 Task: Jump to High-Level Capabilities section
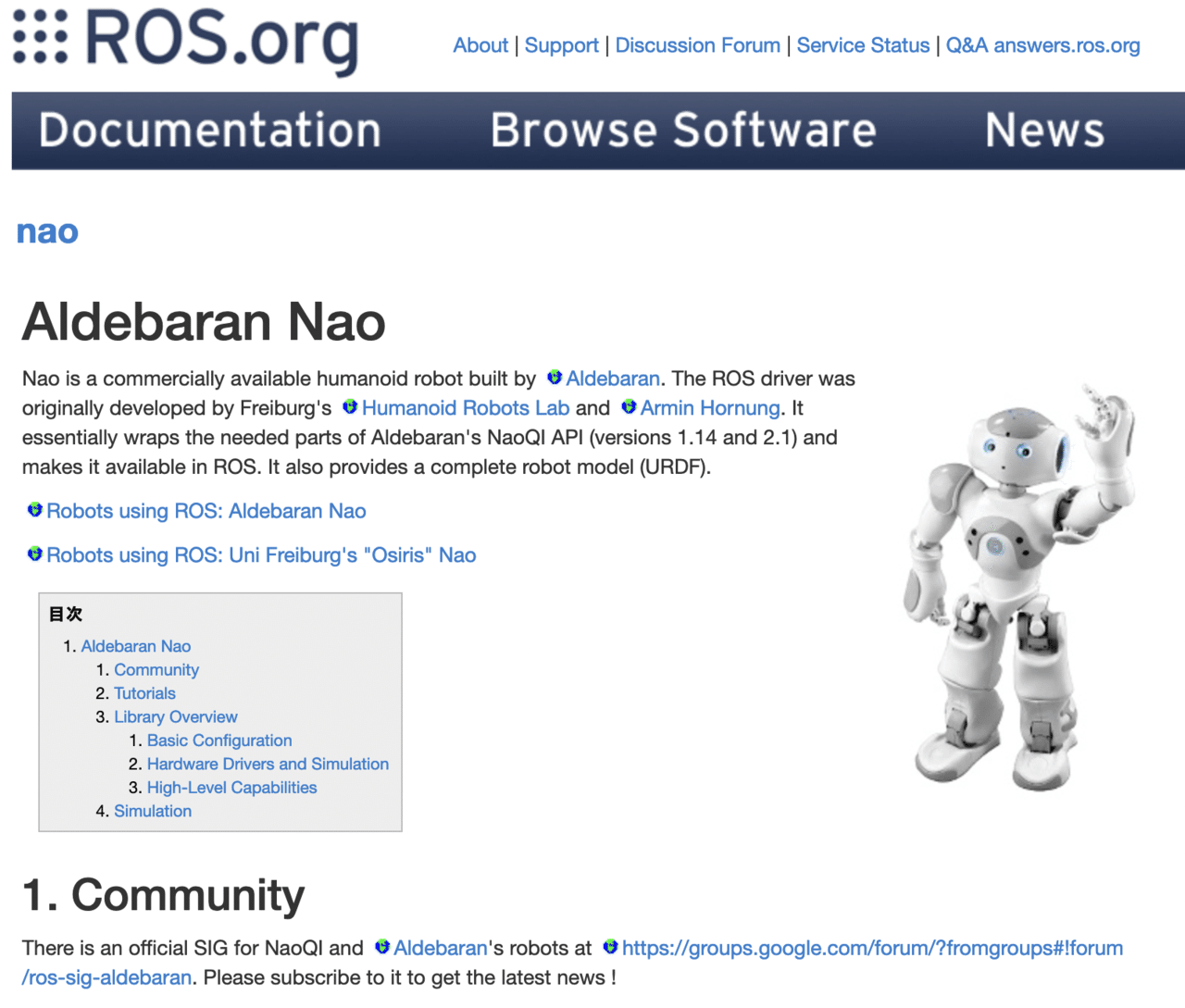click(x=231, y=788)
